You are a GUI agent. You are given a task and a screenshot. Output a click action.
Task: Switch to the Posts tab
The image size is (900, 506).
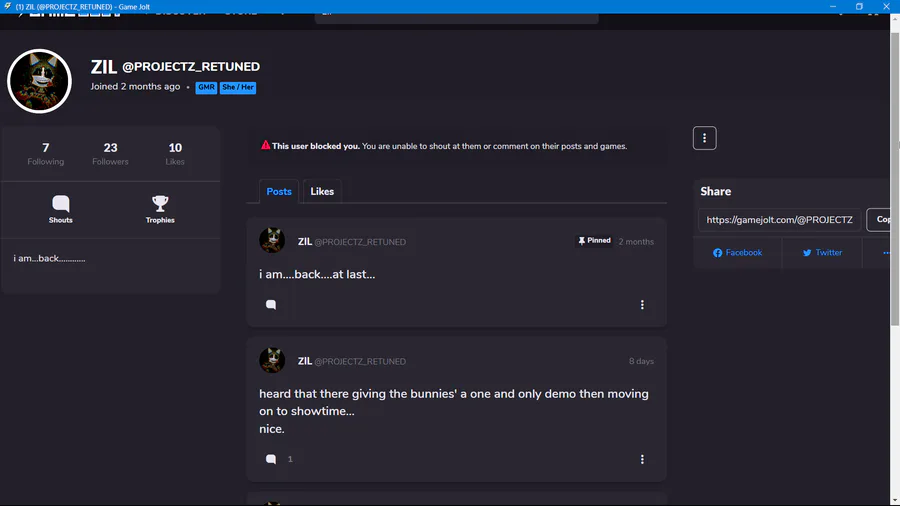click(279, 192)
